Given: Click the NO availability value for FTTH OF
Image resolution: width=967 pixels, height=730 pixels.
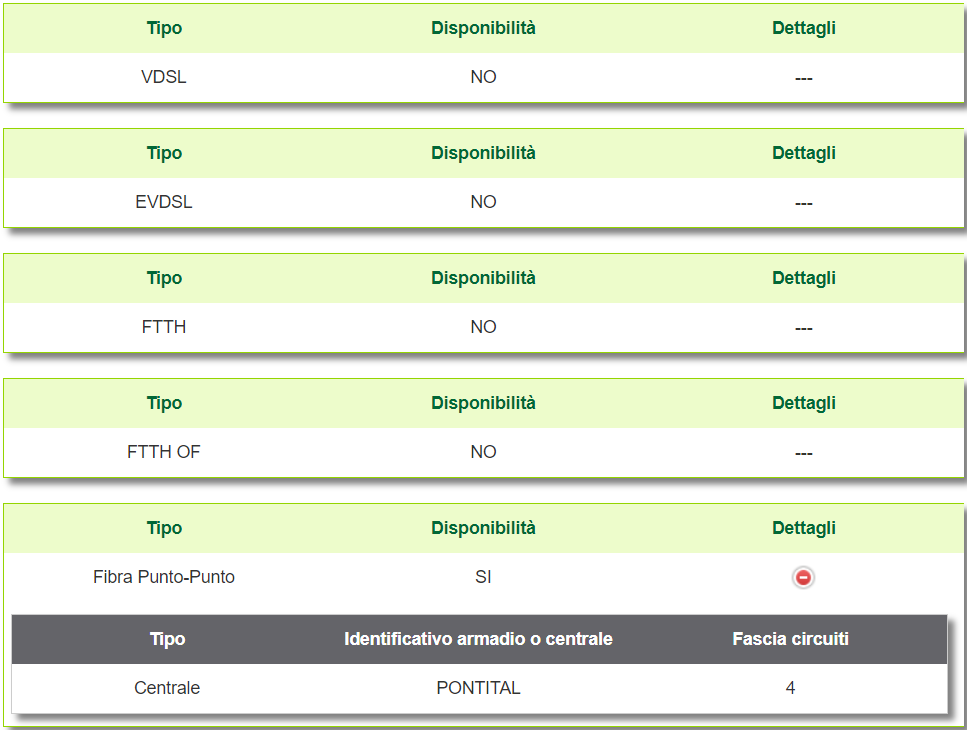Looking at the screenshot, I should point(483,452).
